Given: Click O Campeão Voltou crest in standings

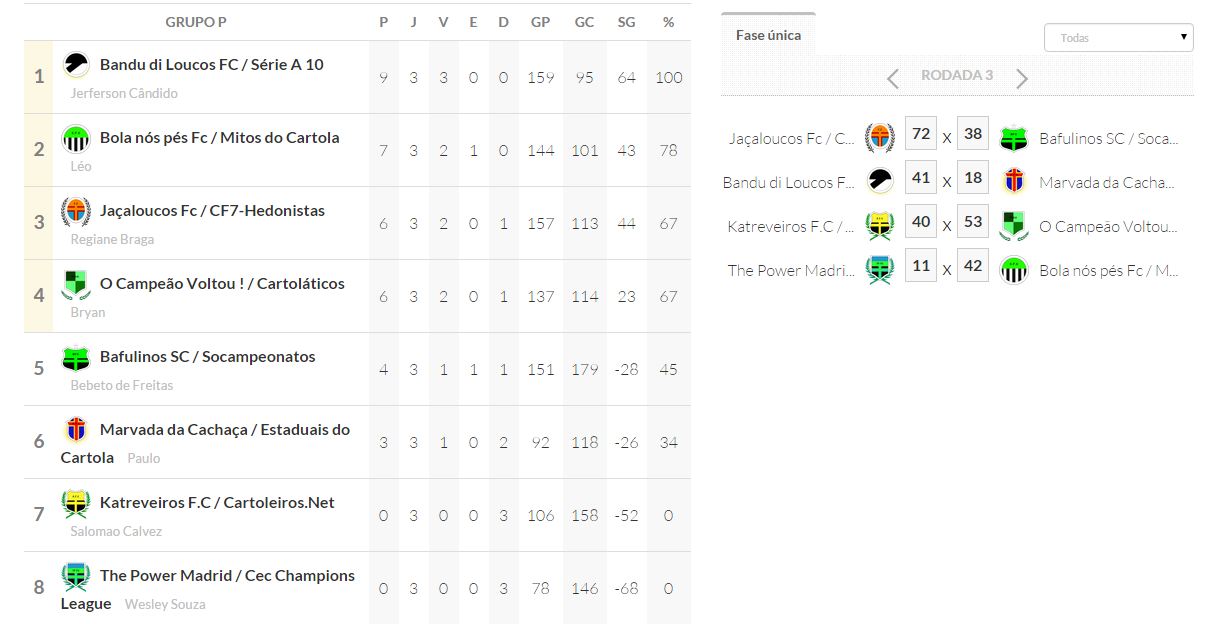Looking at the screenshot, I should (x=75, y=285).
